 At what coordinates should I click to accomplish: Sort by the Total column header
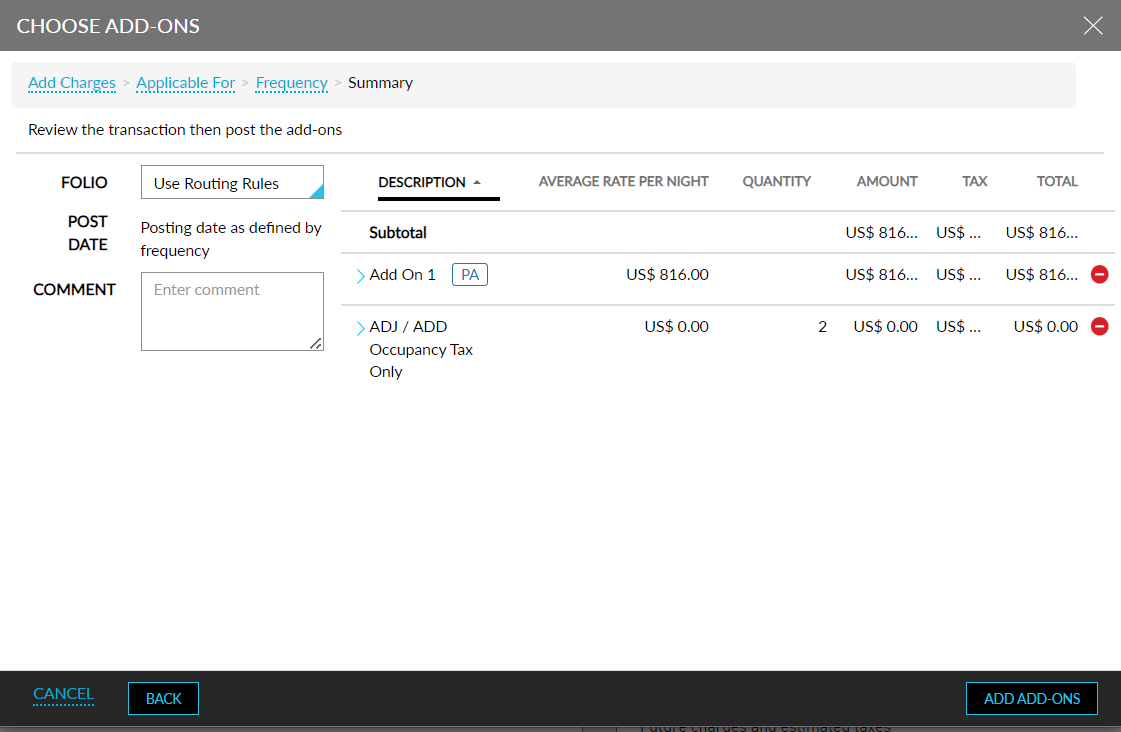1057,182
